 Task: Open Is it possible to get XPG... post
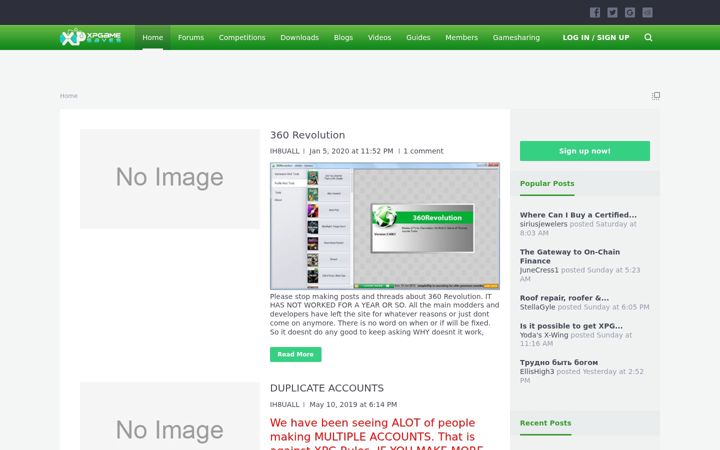[x=571, y=326]
